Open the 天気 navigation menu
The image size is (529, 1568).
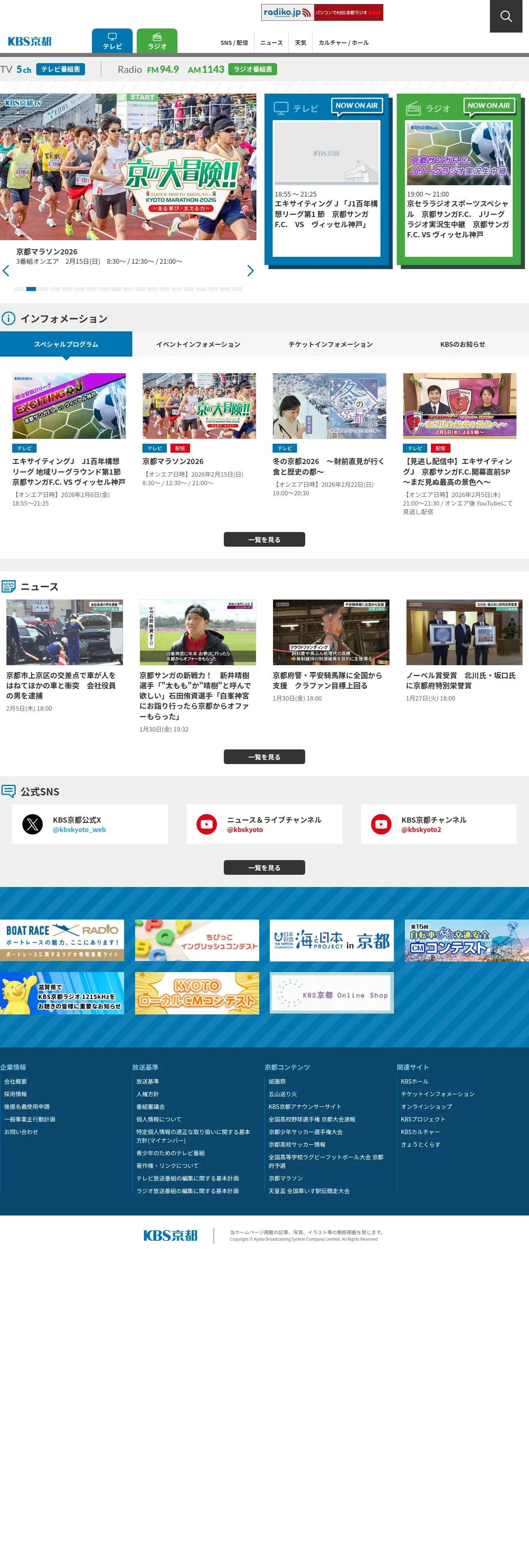tap(301, 43)
